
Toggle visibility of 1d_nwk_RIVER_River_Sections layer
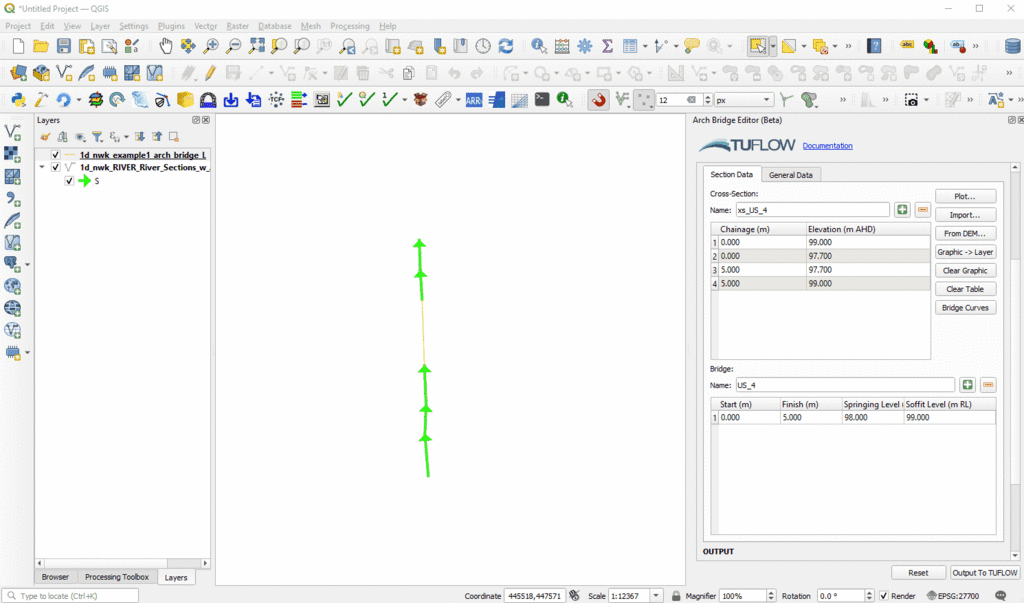(55, 168)
